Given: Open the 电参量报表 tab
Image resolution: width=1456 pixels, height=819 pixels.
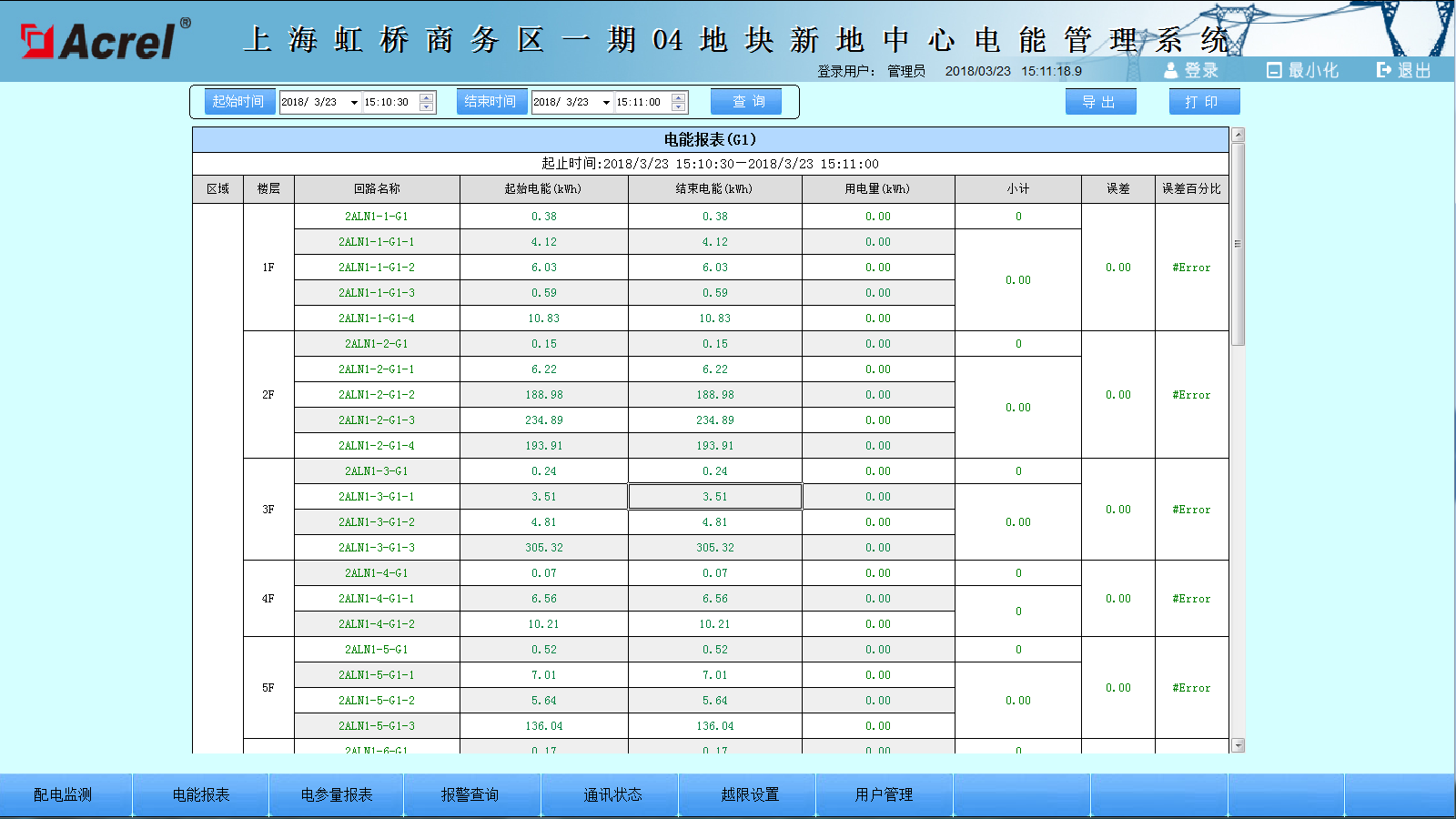Looking at the screenshot, I should coord(337,794).
